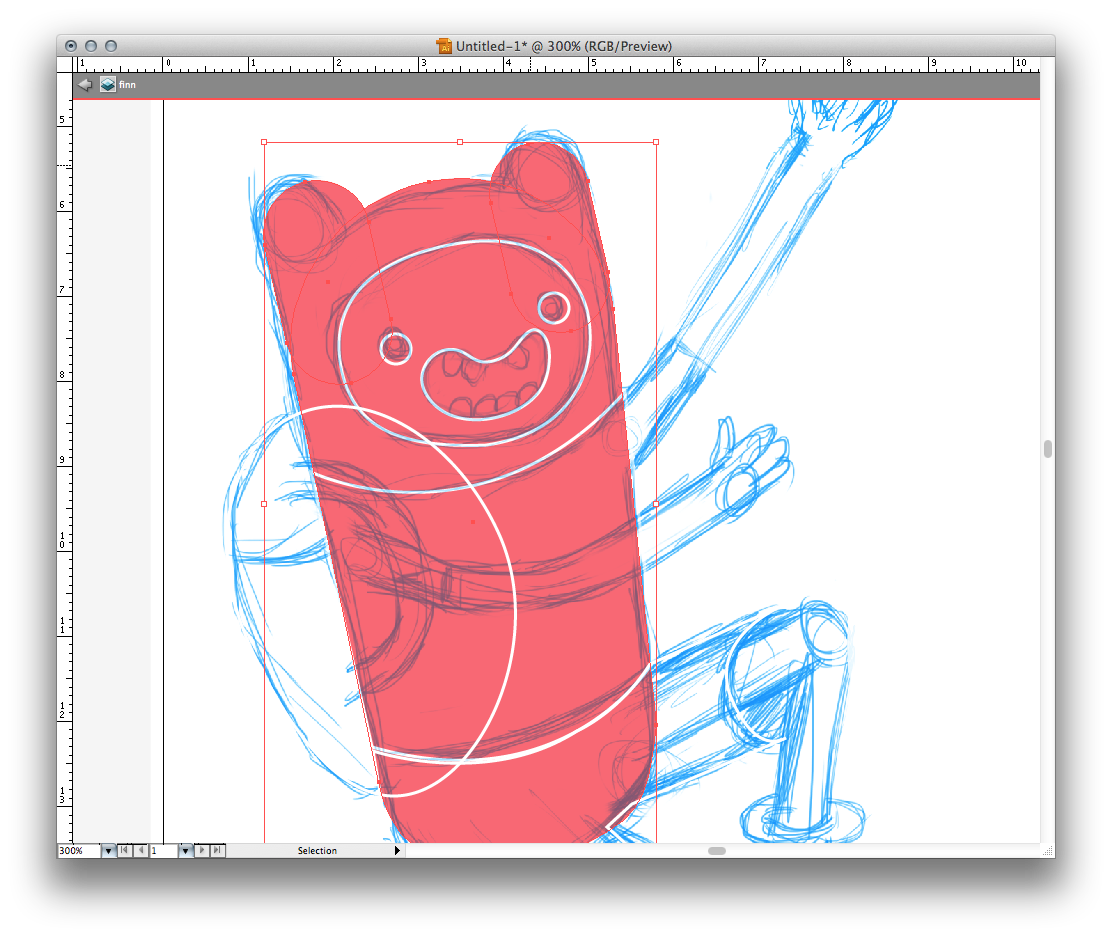Click the finn layer name label
This screenshot has width=1112, height=937.
point(127,85)
